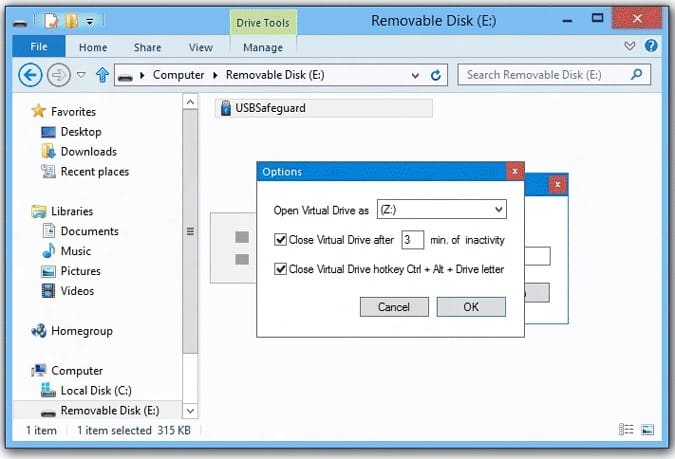The height and width of the screenshot is (459, 675).
Task: Switch to large icons view
Action: [647, 429]
